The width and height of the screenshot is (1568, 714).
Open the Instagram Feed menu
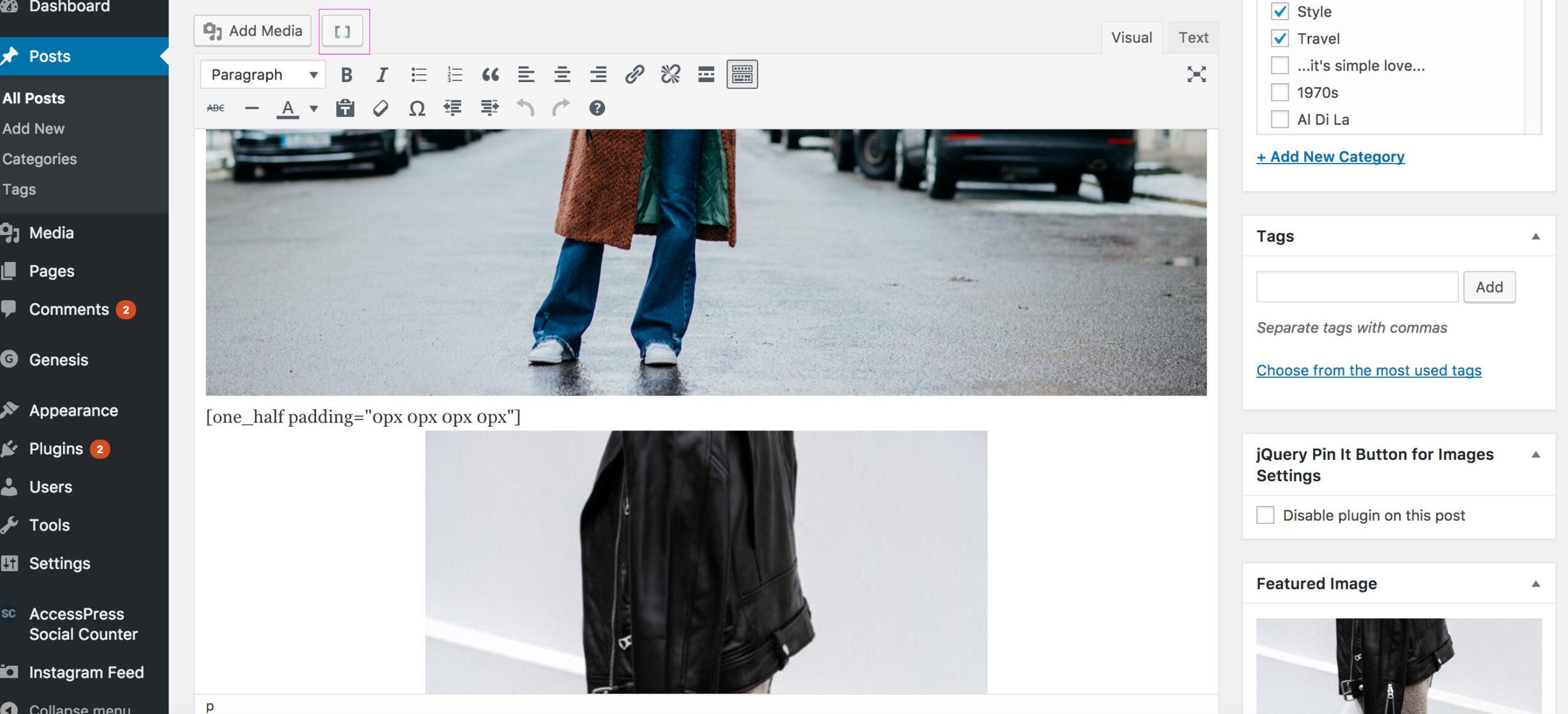pos(84,672)
